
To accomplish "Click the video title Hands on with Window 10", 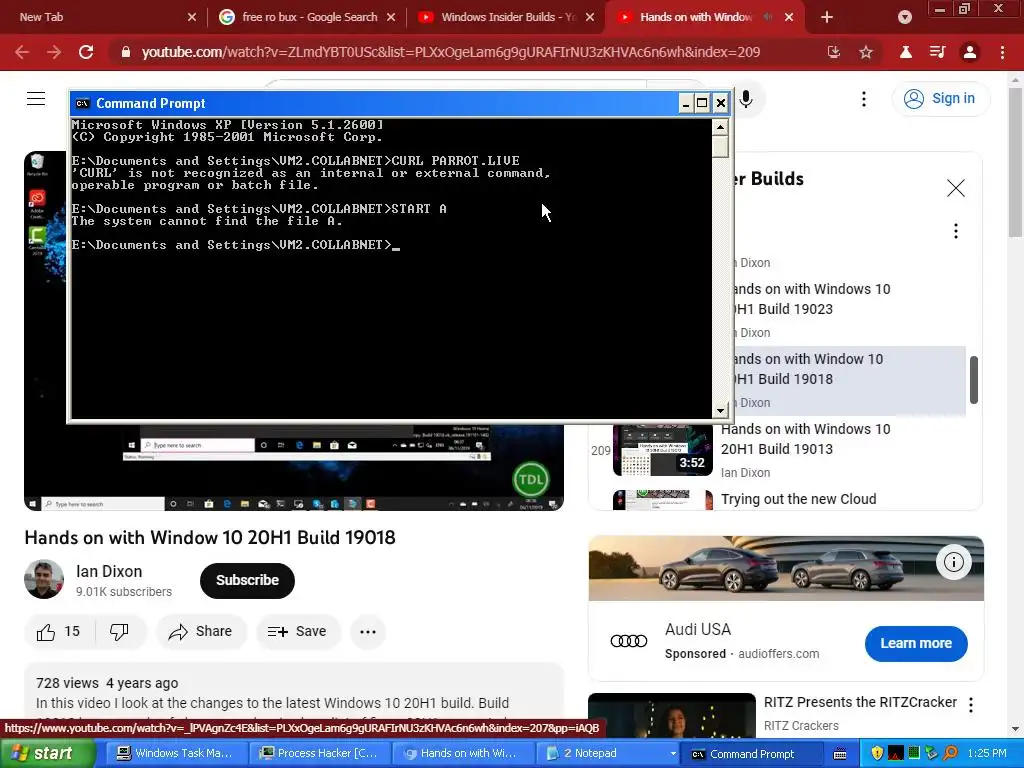I will tap(210, 537).
